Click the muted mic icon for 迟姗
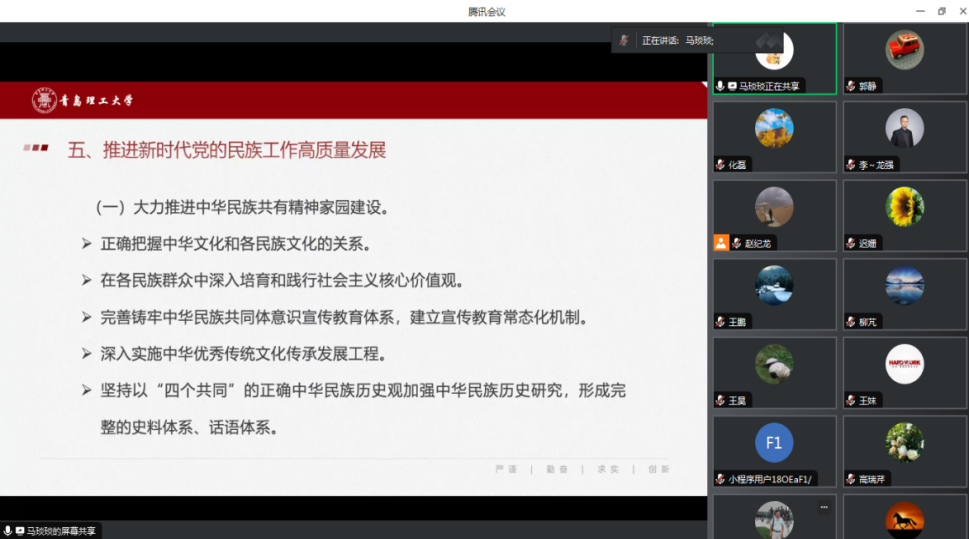 (x=850, y=243)
